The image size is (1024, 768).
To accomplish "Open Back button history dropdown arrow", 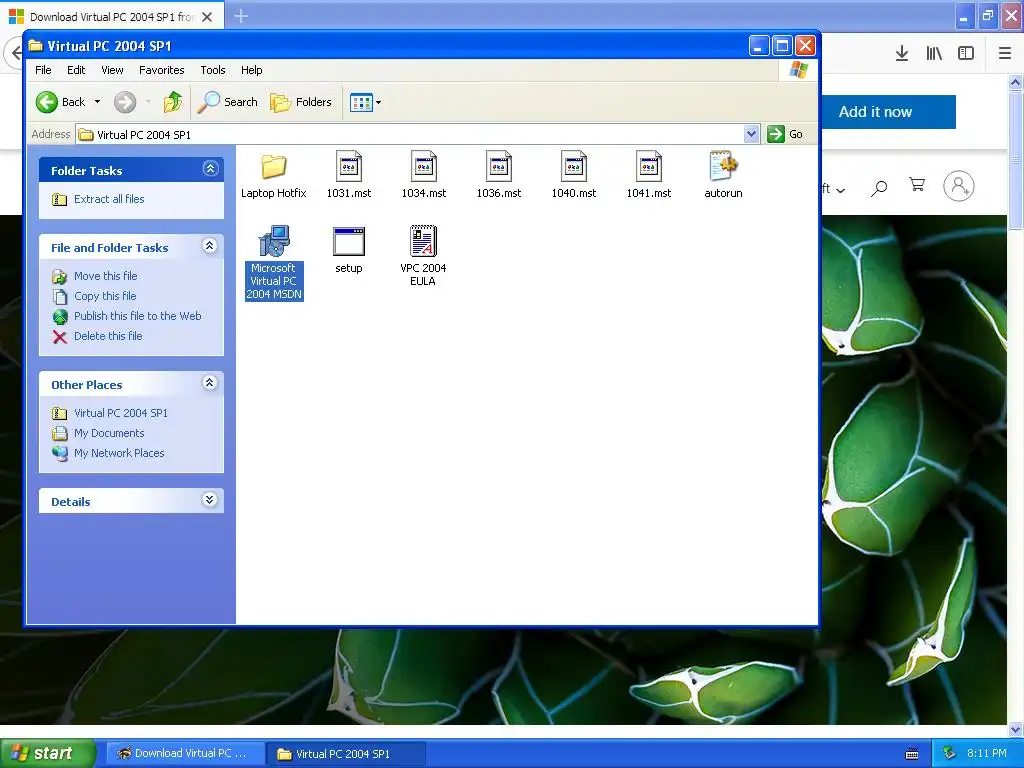I will point(97,102).
